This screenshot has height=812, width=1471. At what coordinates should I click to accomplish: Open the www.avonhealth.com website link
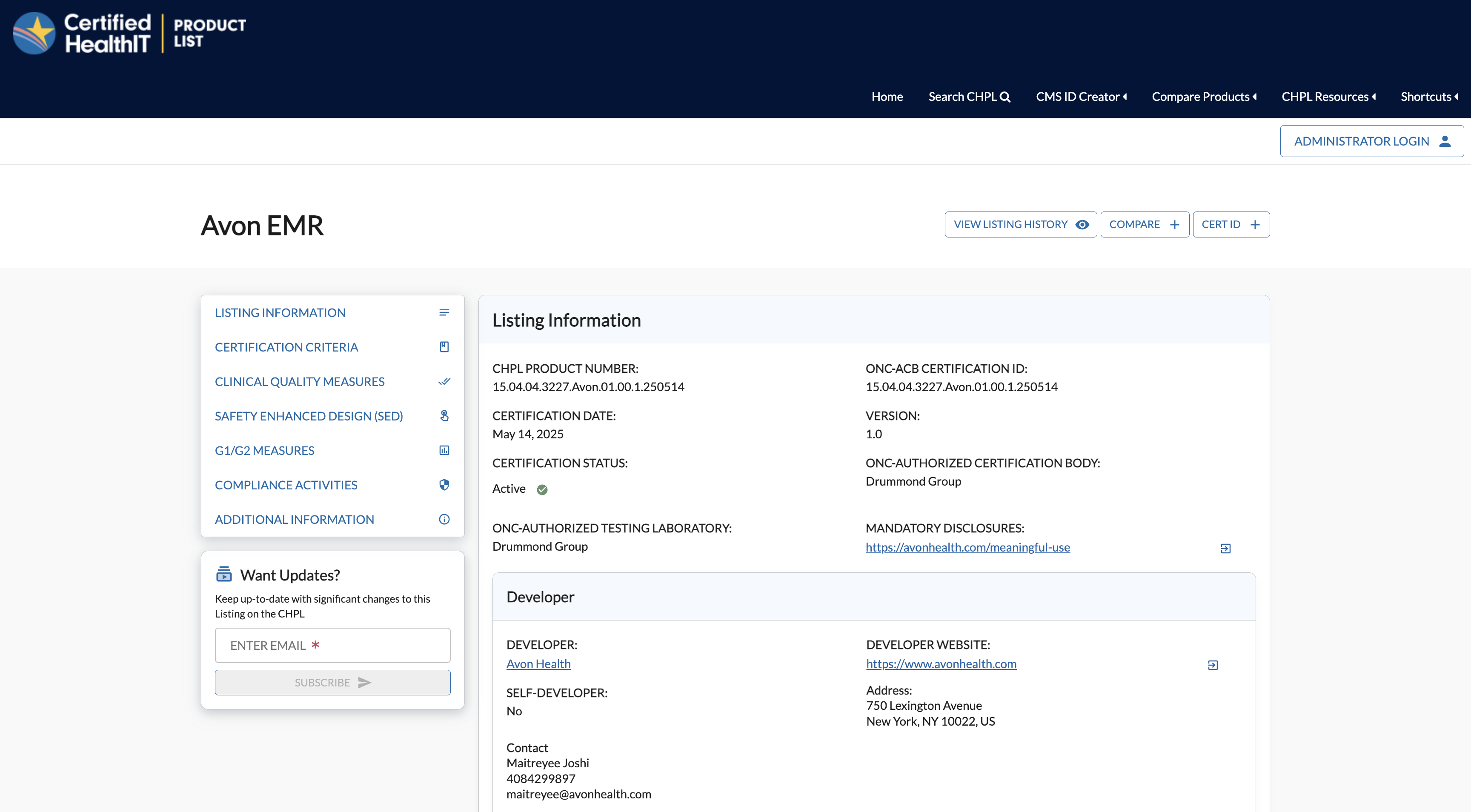(941, 663)
